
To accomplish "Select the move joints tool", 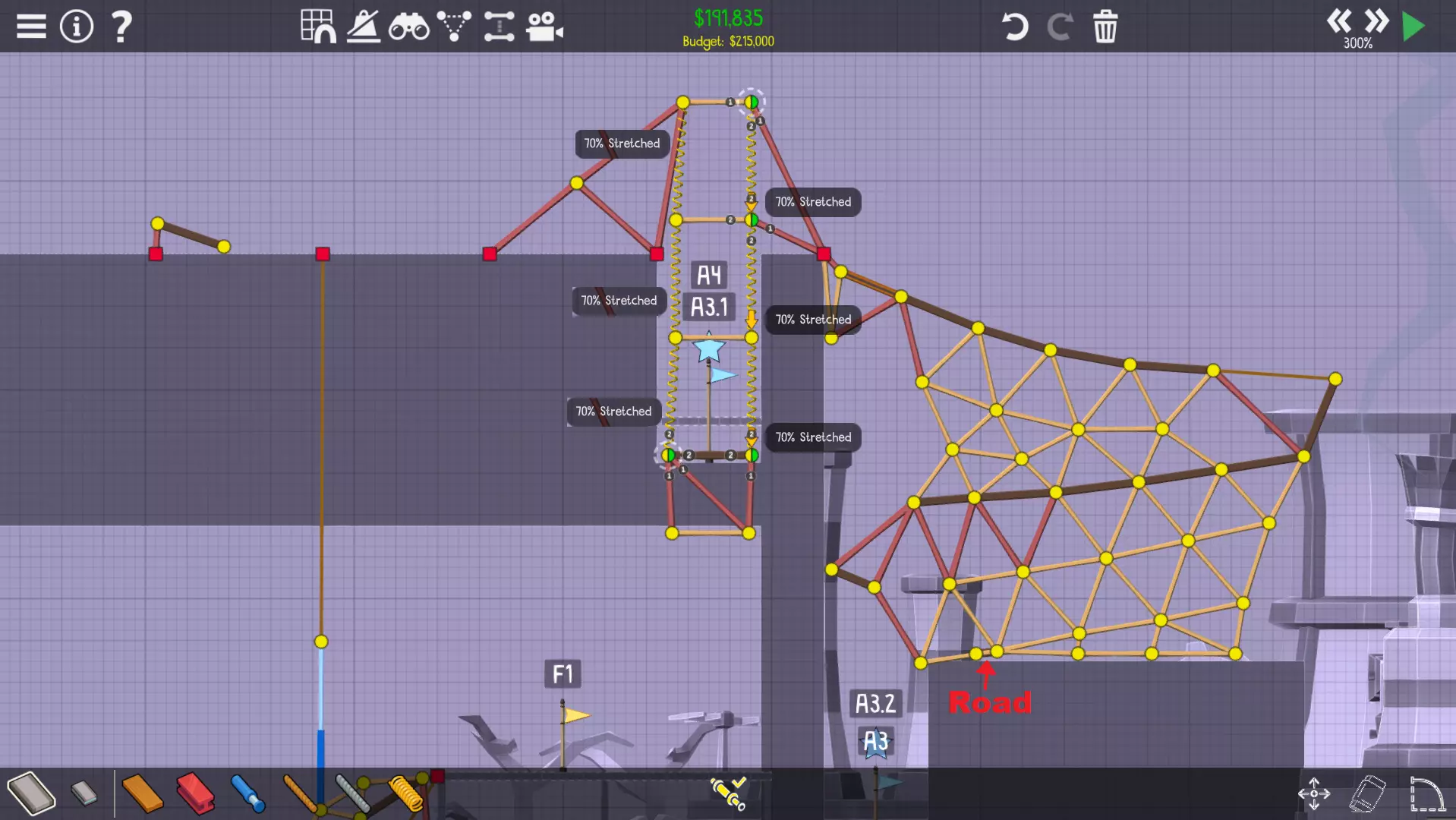I will (1314, 793).
